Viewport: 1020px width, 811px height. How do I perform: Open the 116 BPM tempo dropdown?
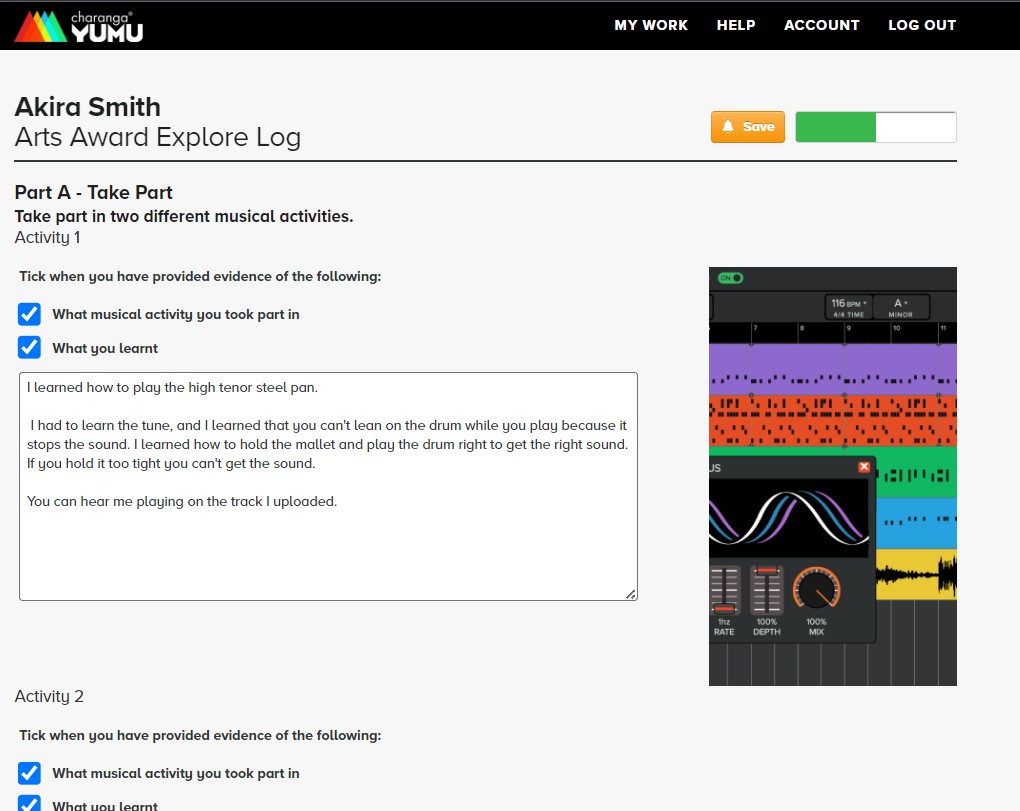point(847,306)
